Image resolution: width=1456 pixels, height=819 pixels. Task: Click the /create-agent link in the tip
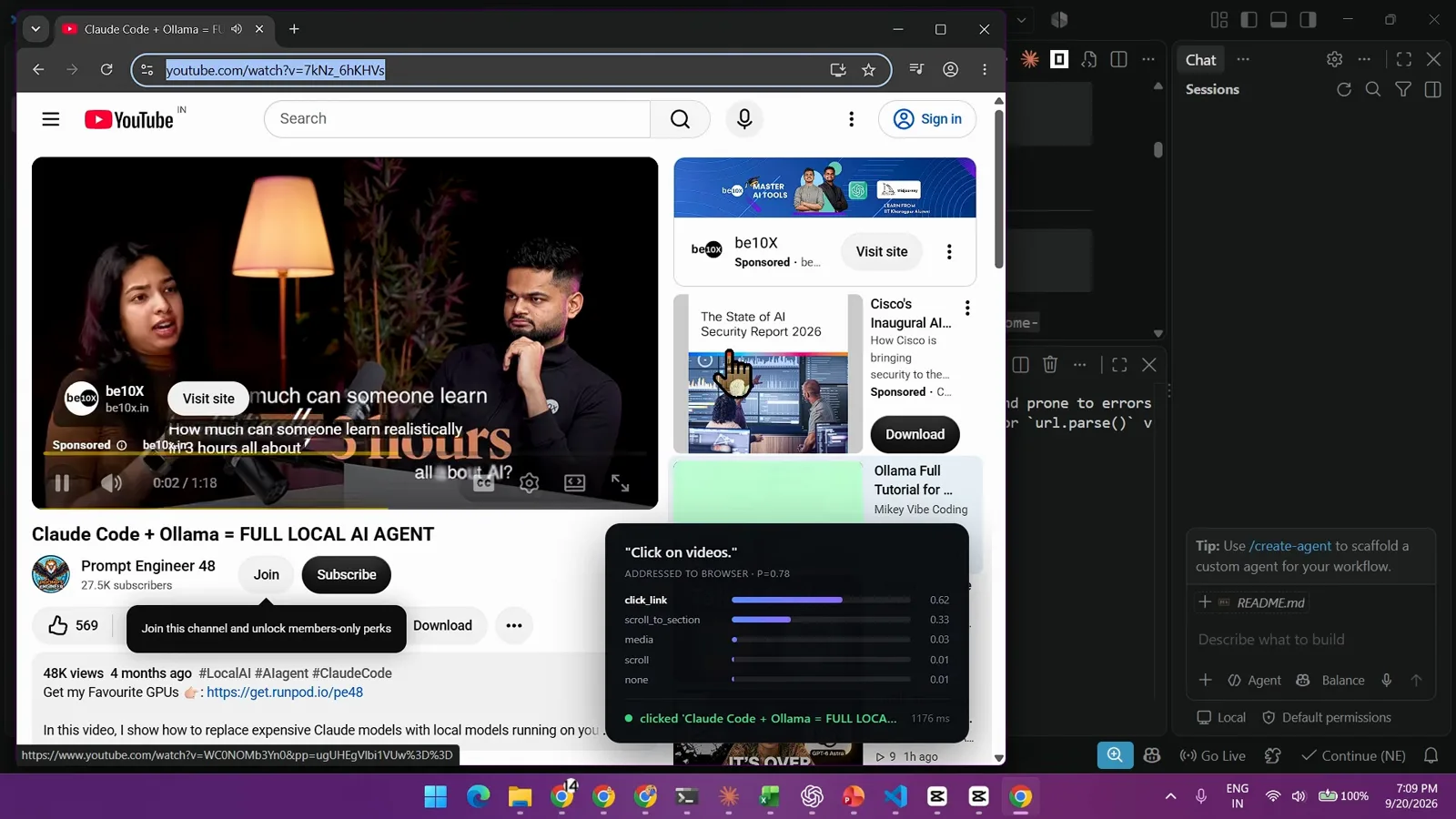[x=1289, y=546]
